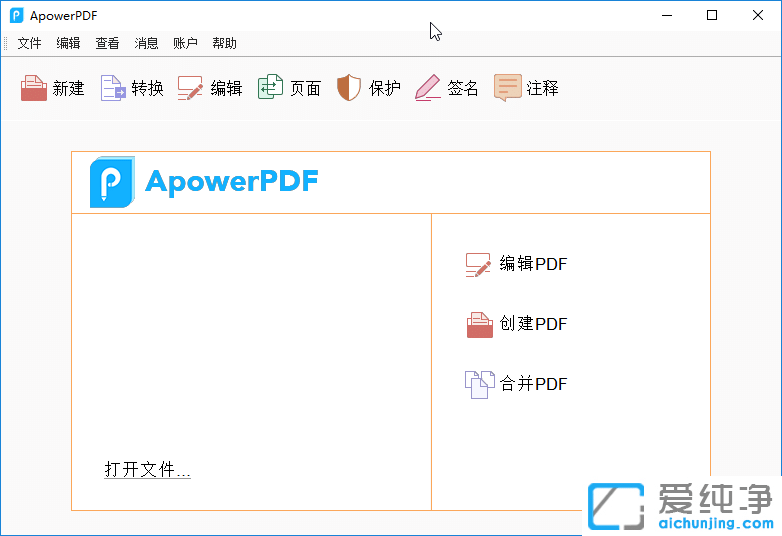The image size is (782, 536).
Task: Click the 编辑PDF text link
Action: click(x=533, y=264)
